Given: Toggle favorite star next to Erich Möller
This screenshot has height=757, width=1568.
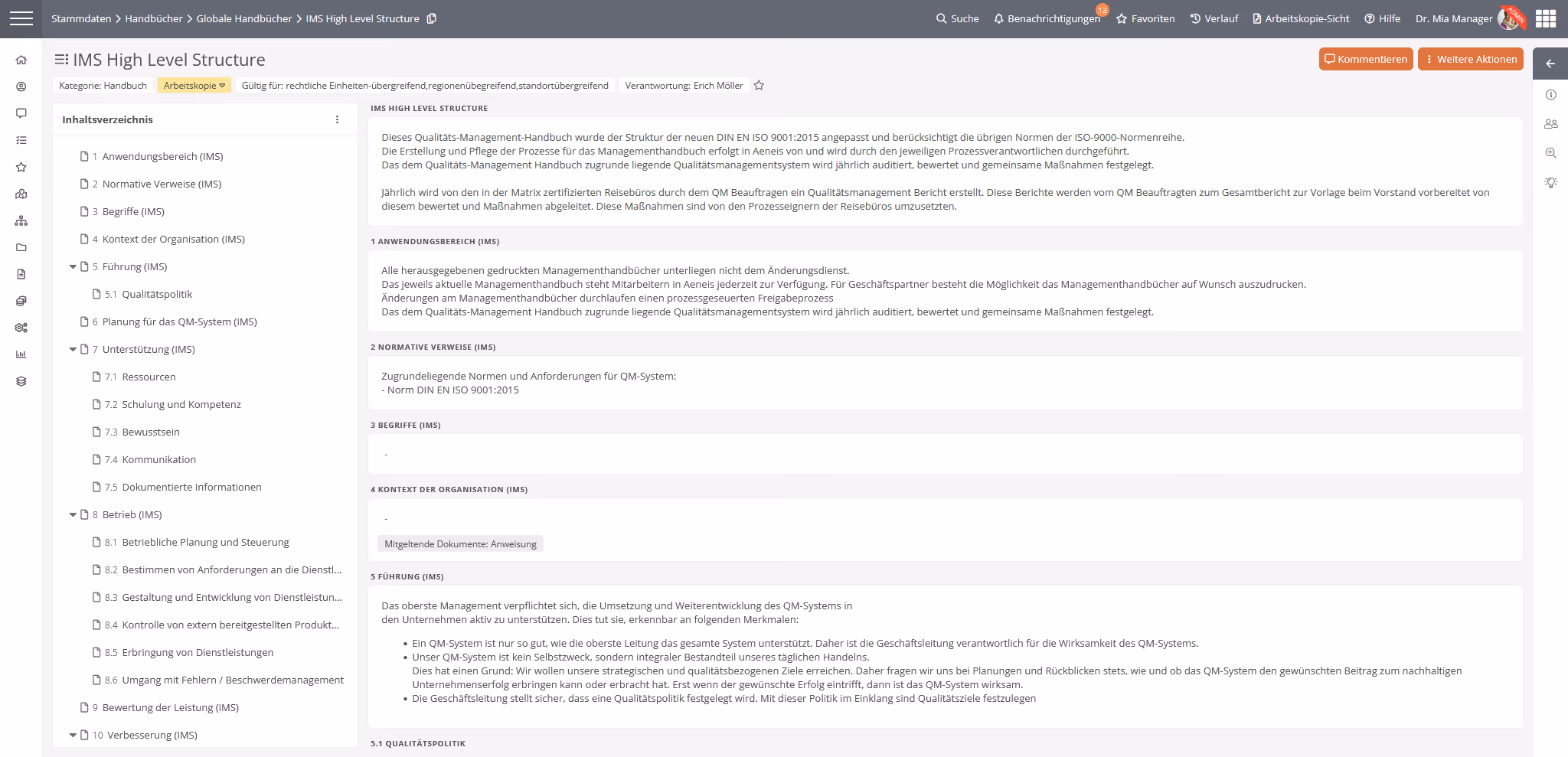Looking at the screenshot, I should click(x=759, y=85).
